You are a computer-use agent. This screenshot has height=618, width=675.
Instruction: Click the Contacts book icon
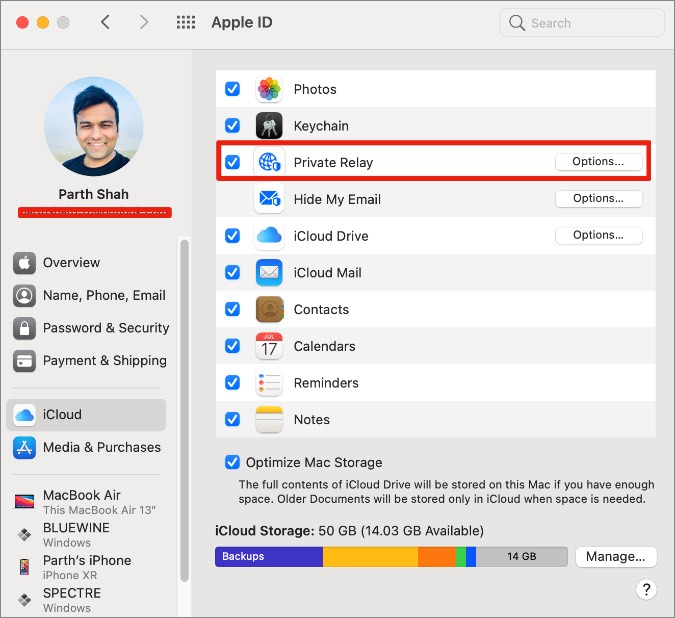coord(269,309)
